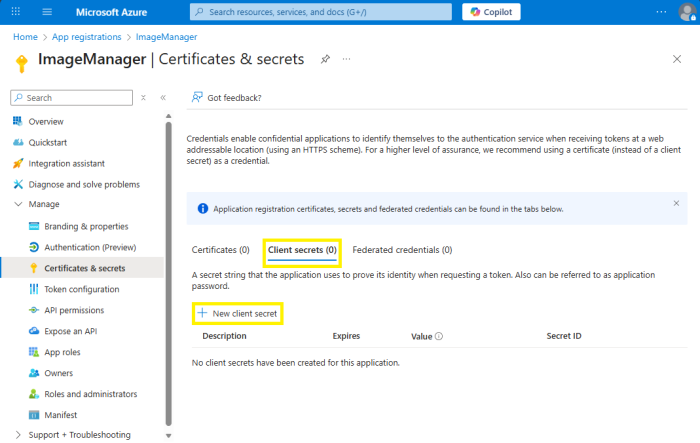Open Token configuration in sidebar
This screenshot has height=443, width=700.
tap(82, 289)
